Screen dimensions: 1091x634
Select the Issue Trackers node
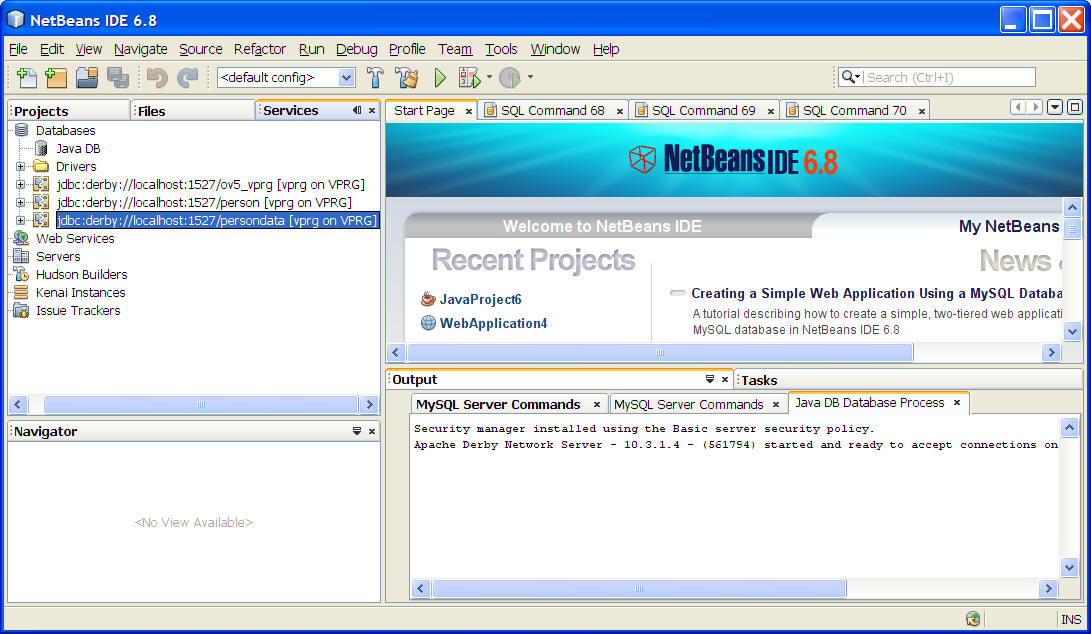click(78, 311)
